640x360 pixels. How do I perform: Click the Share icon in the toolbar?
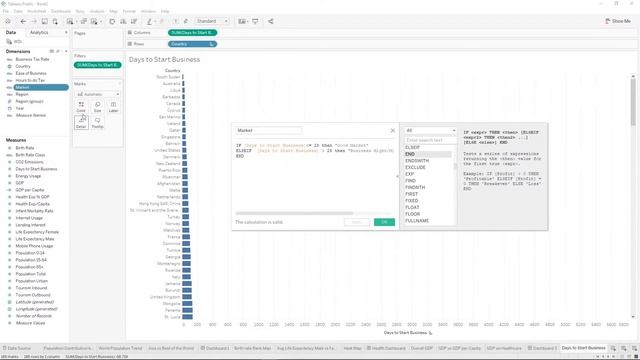point(271,21)
